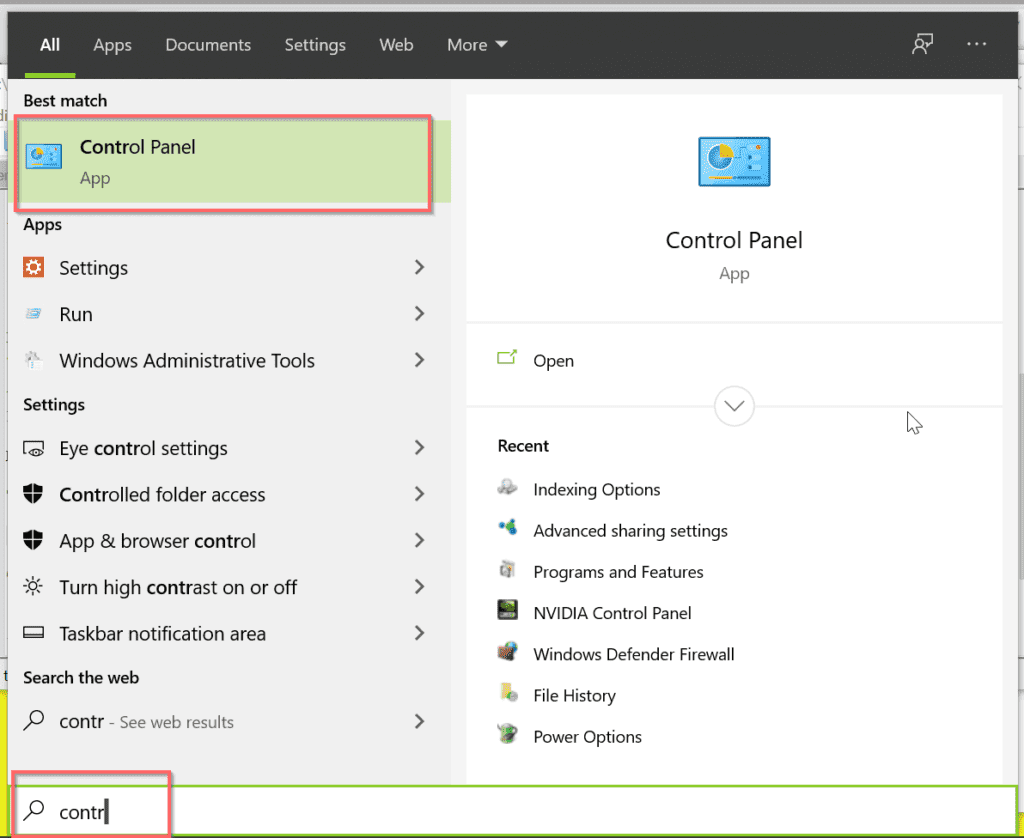Expand Eye control settings result
Viewport: 1024px width, 838px height.
point(419,448)
